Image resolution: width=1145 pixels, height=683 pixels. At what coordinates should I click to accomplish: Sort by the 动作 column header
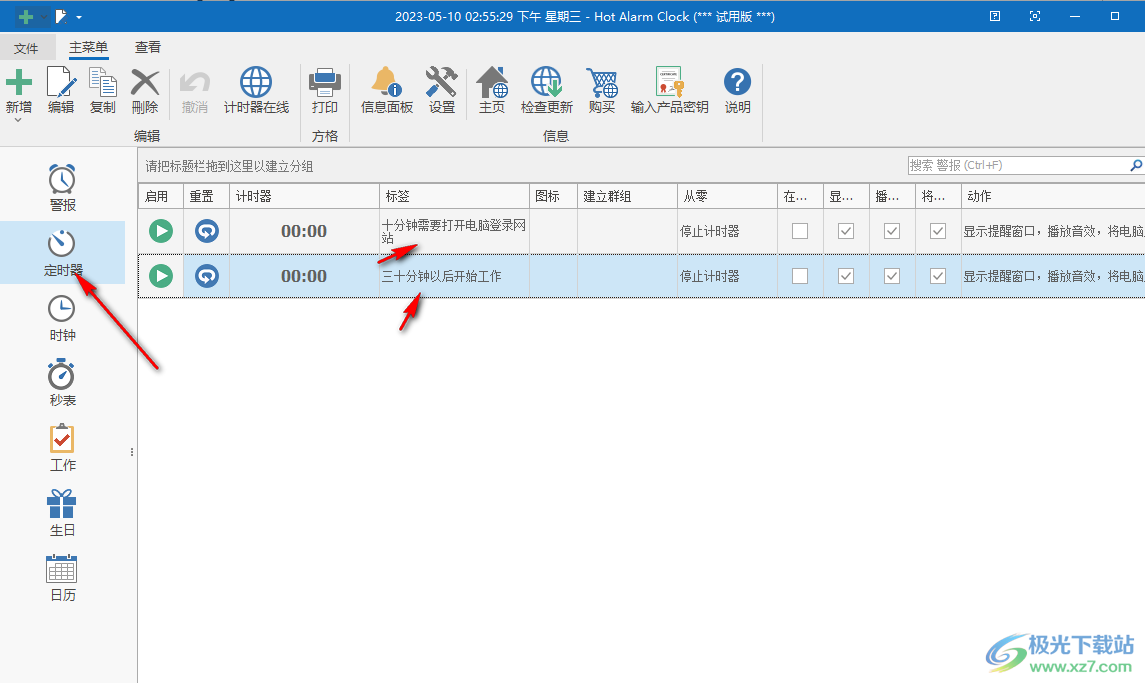1053,196
